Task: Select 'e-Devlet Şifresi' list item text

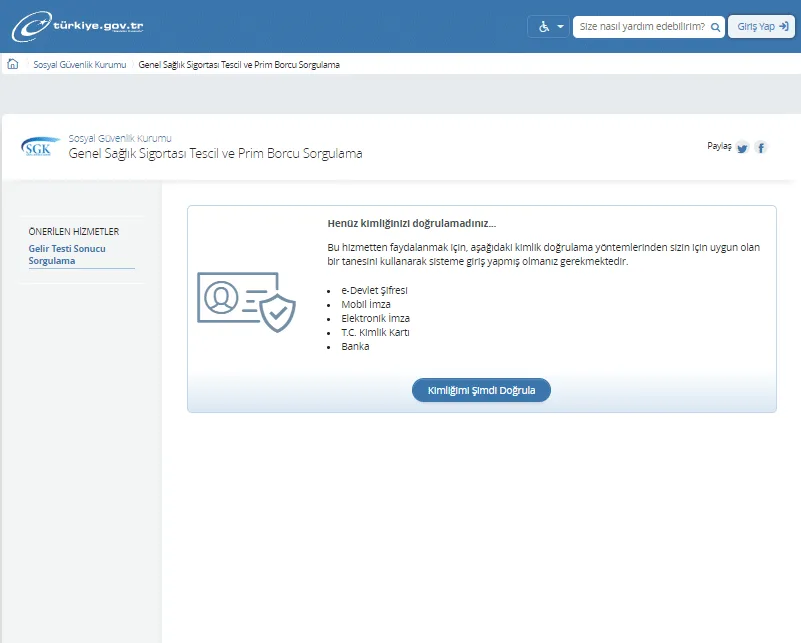Action: 374,290
